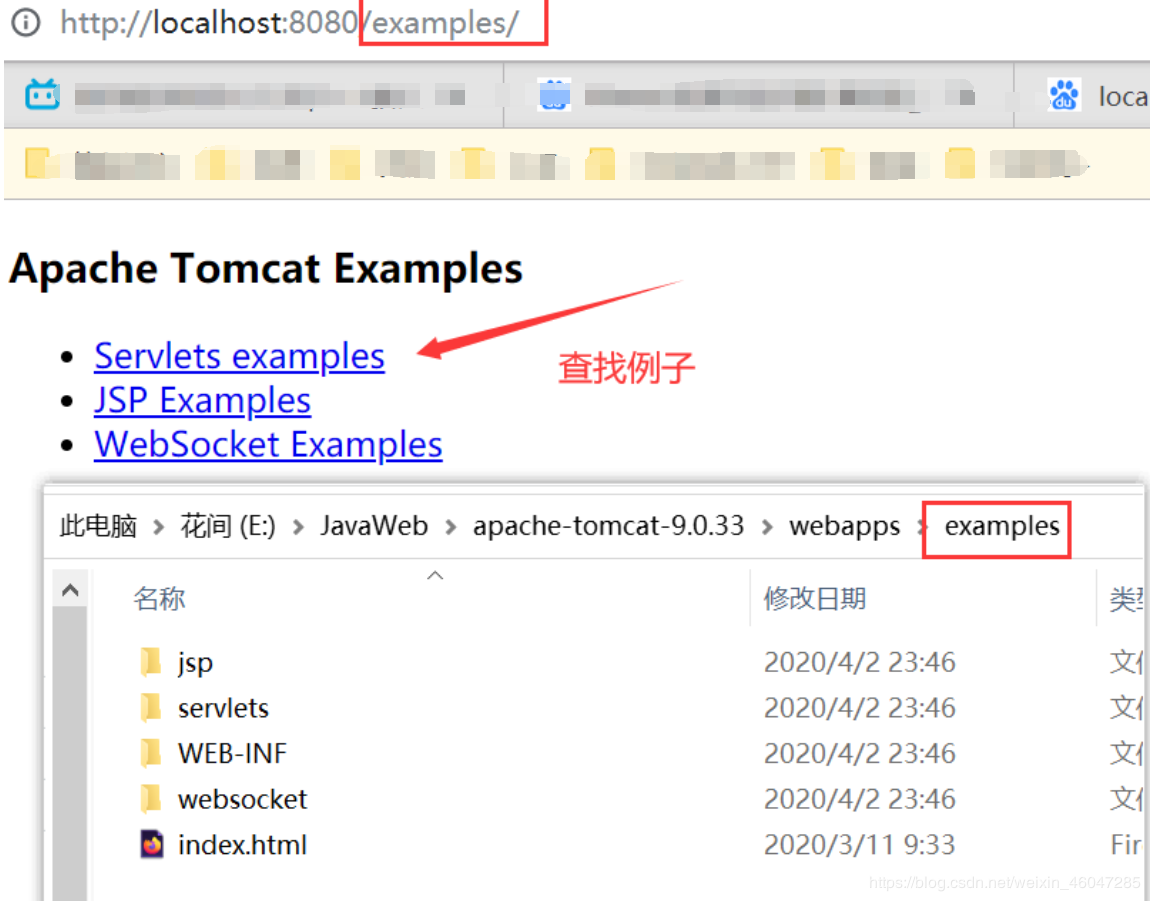Switch to the 'loca' bookmark entry

pyautogui.click(x=1122, y=96)
